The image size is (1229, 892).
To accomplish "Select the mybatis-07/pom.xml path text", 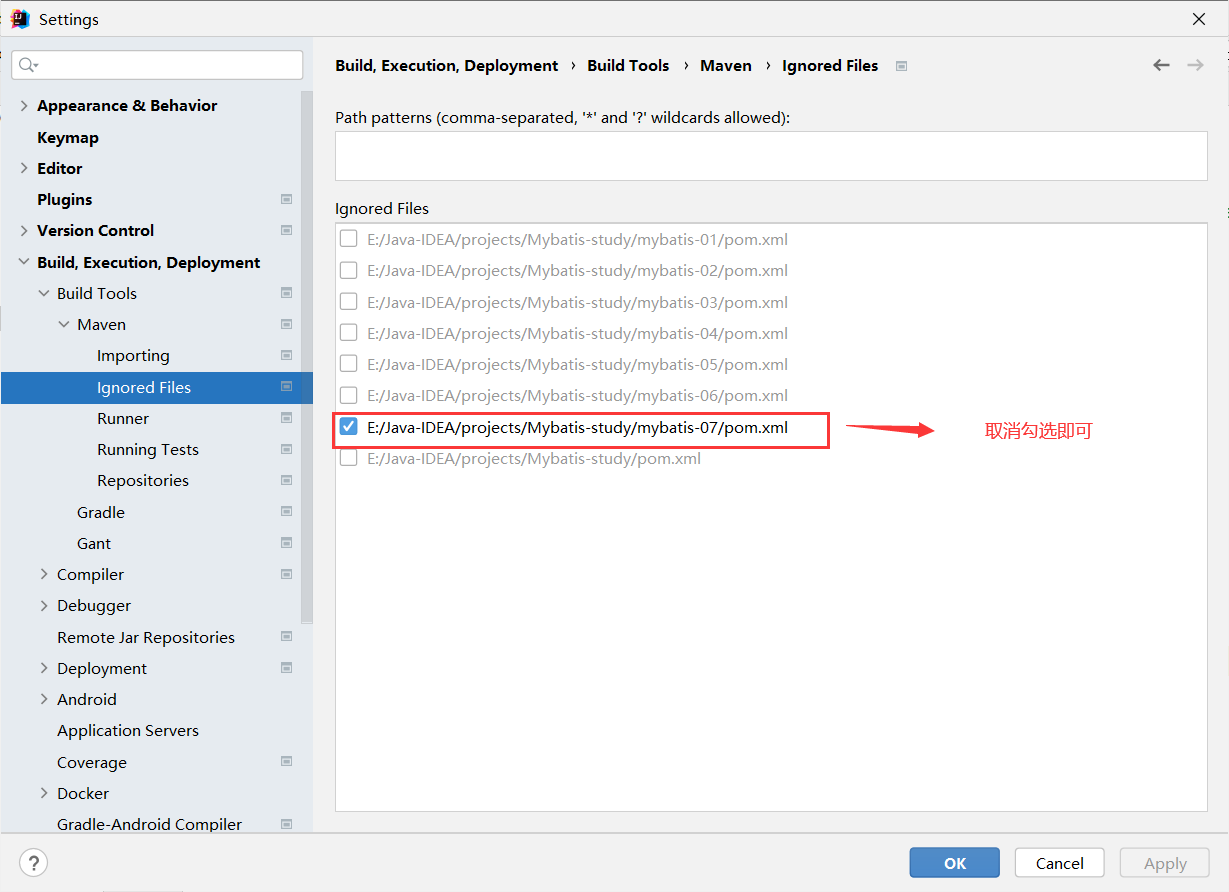I will click(577, 427).
